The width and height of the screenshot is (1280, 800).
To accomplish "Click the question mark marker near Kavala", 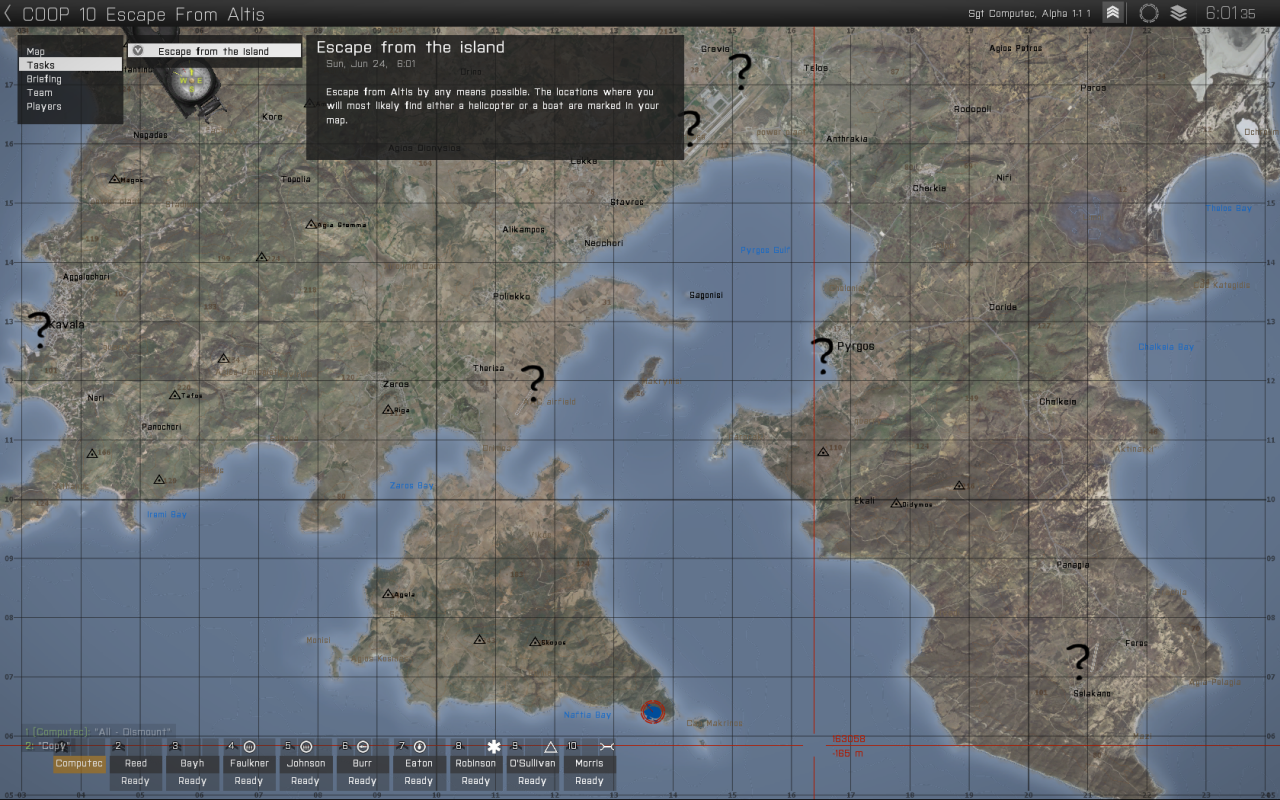I will click(40, 330).
